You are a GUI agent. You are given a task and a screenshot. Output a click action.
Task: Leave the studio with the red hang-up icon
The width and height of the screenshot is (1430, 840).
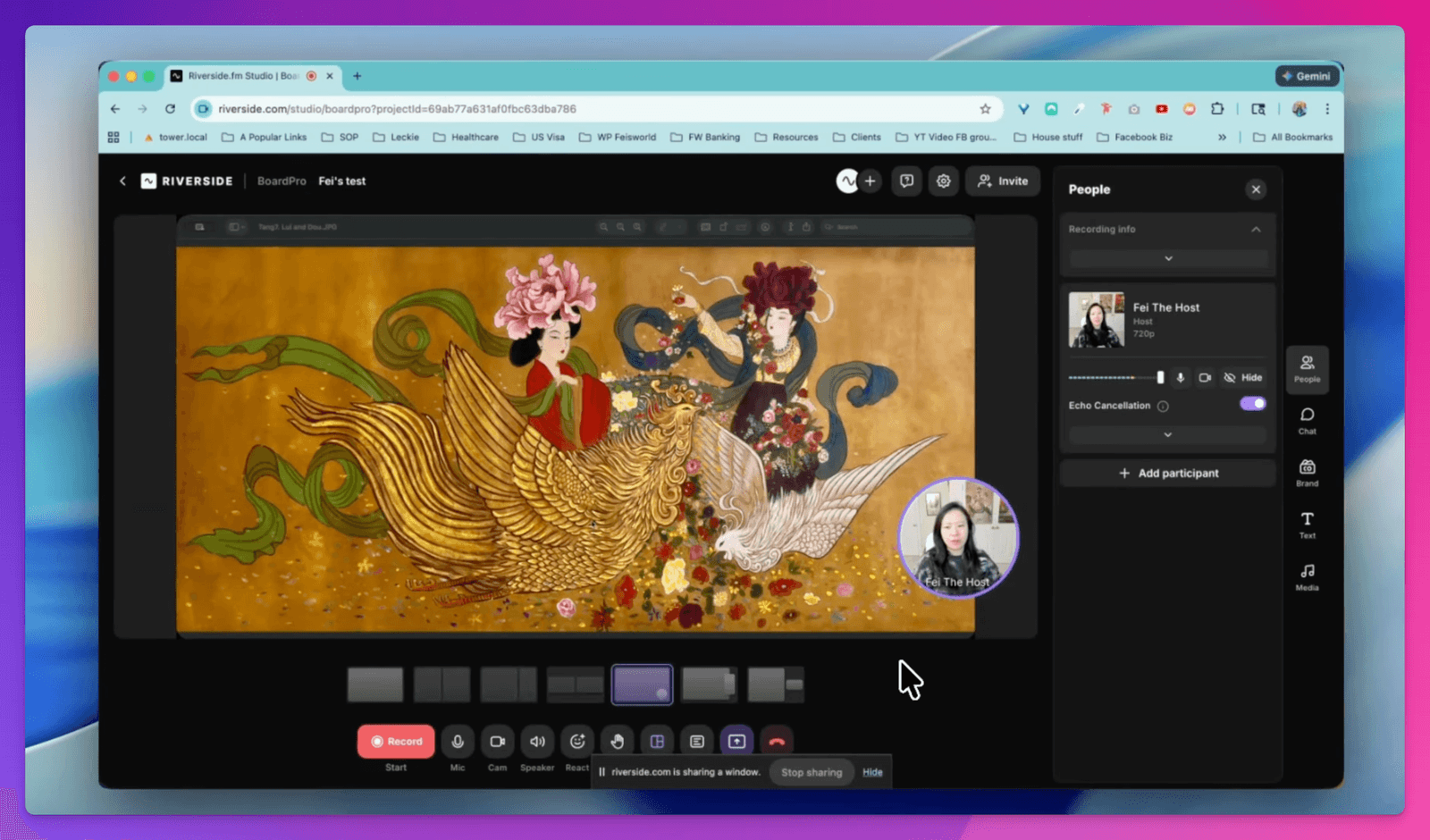point(777,741)
